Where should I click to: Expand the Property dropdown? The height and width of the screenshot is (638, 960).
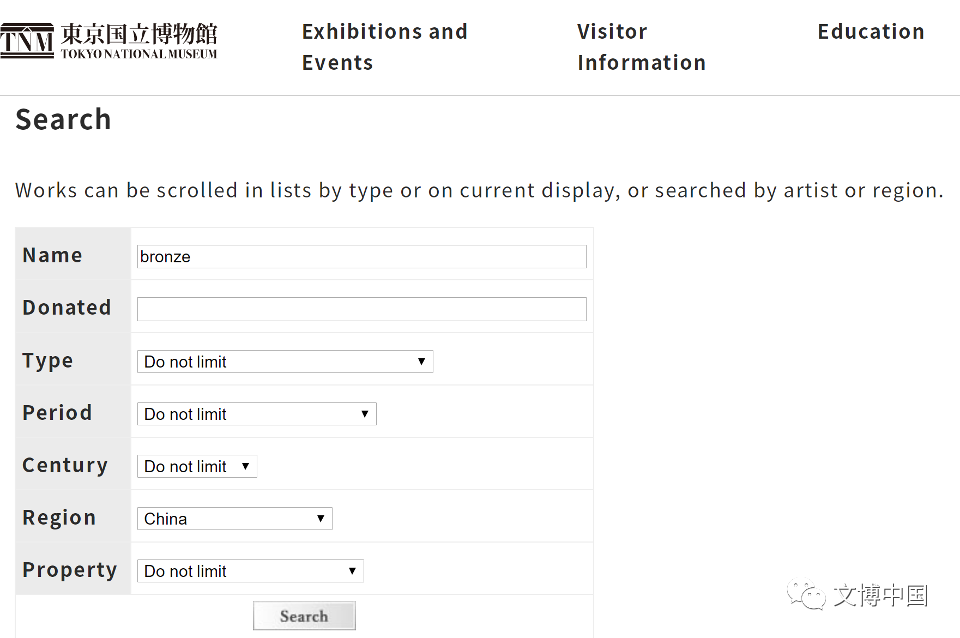(250, 571)
